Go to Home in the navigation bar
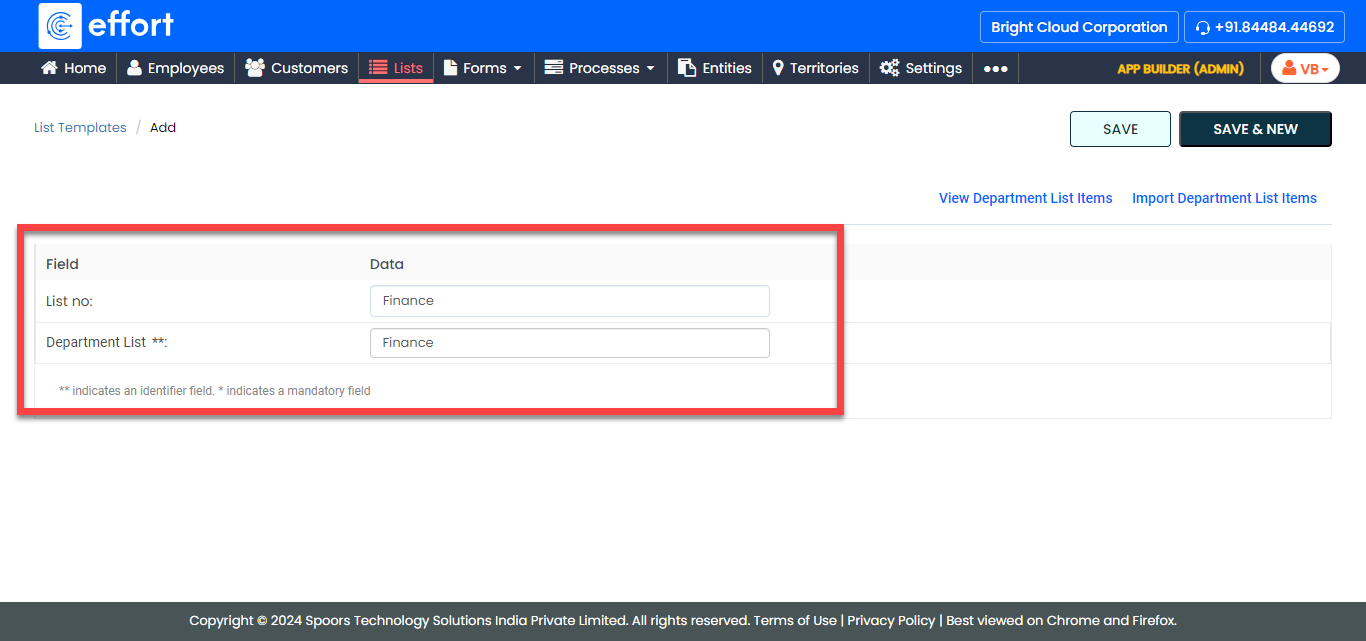Image resolution: width=1366 pixels, height=641 pixels. (73, 68)
